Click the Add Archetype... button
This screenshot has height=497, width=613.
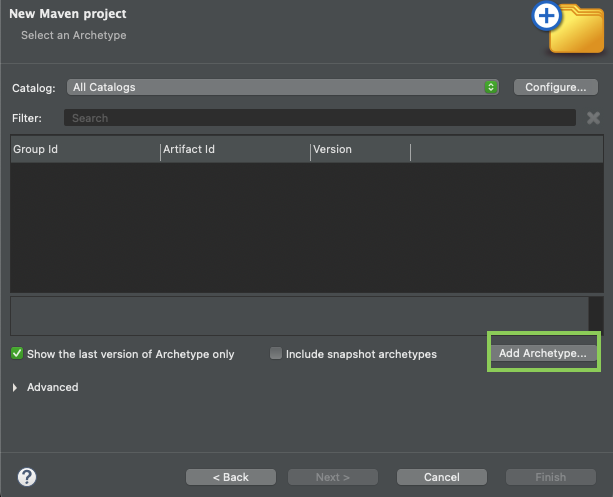[x=543, y=353]
